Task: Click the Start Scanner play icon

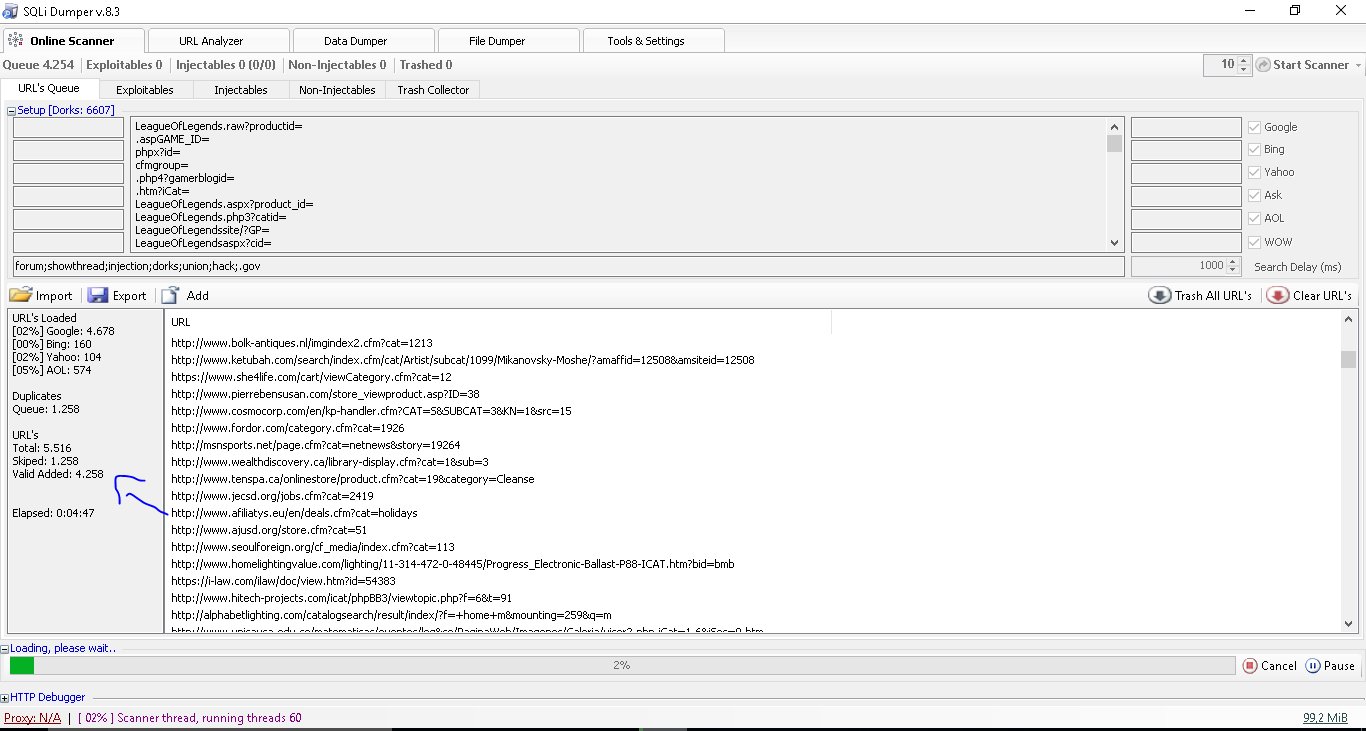Action: click(1264, 65)
